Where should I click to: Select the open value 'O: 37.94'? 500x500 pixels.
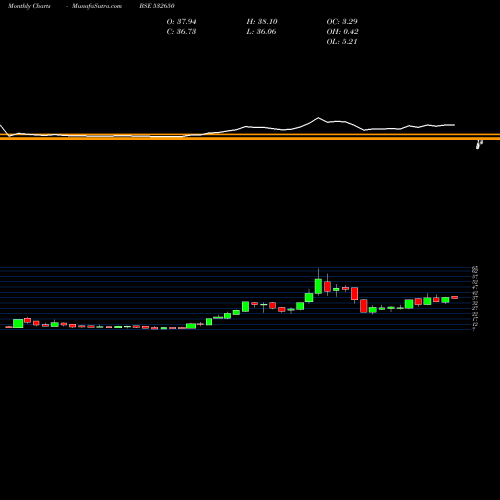(181, 22)
